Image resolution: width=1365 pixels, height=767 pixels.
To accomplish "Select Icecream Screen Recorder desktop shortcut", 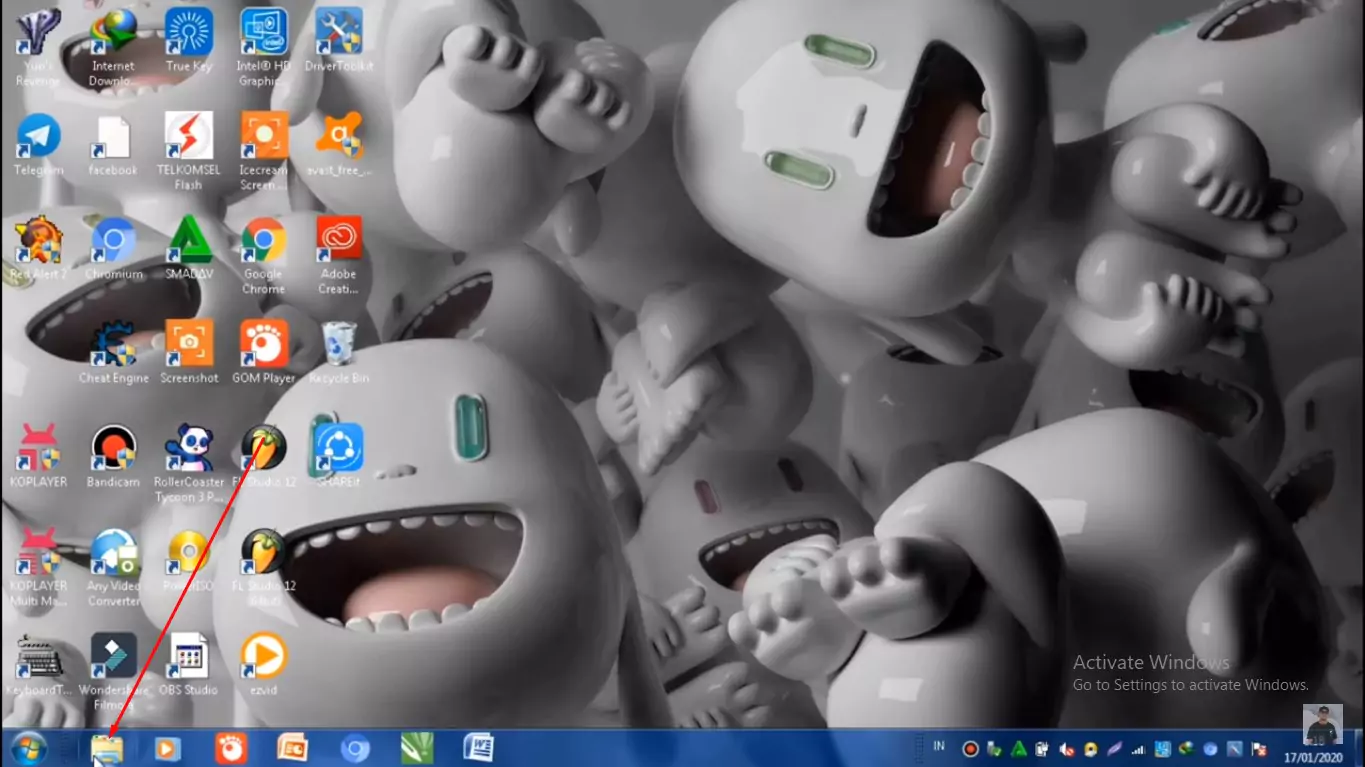I will (x=264, y=150).
